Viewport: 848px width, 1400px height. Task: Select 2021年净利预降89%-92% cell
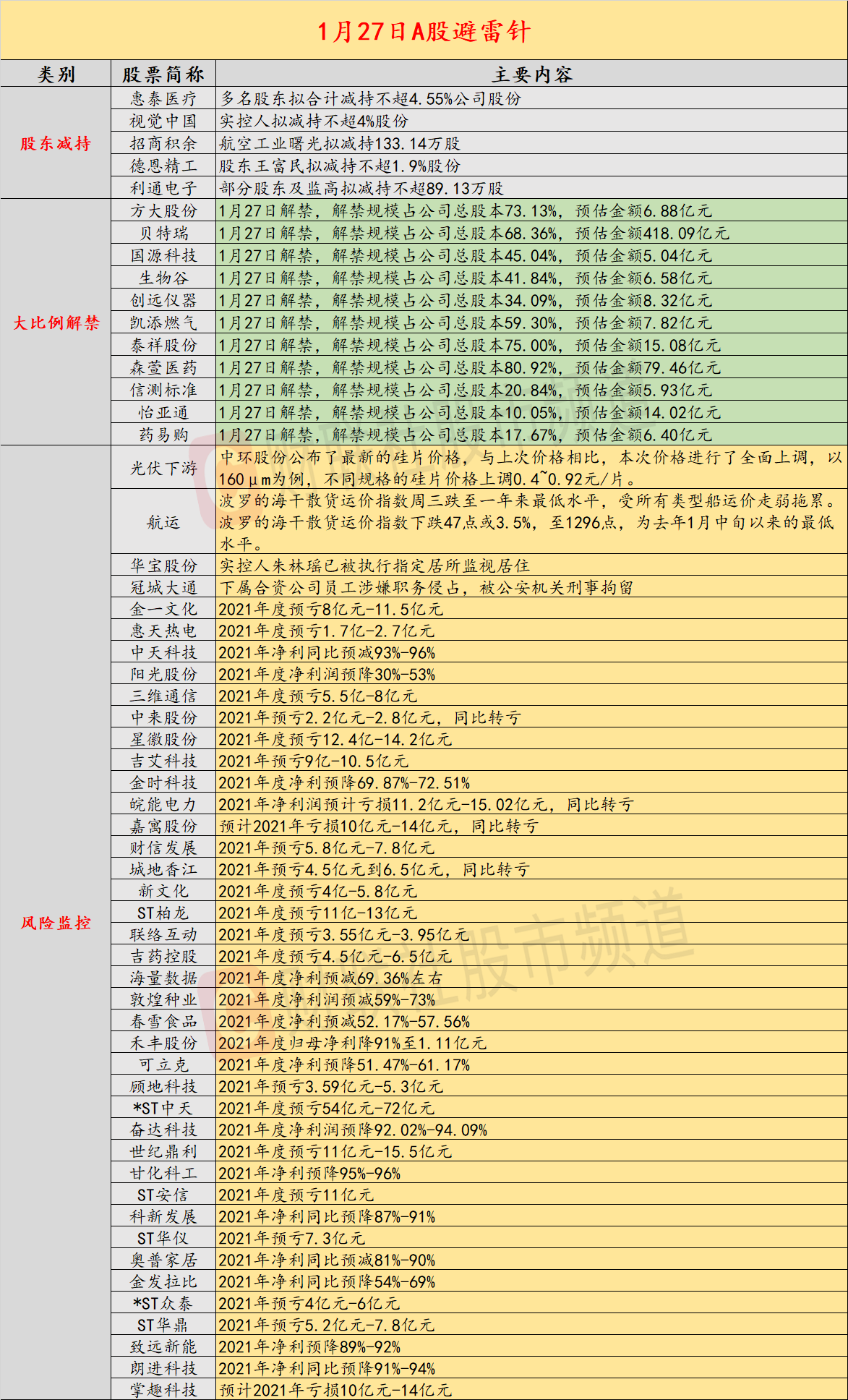click(x=532, y=1346)
